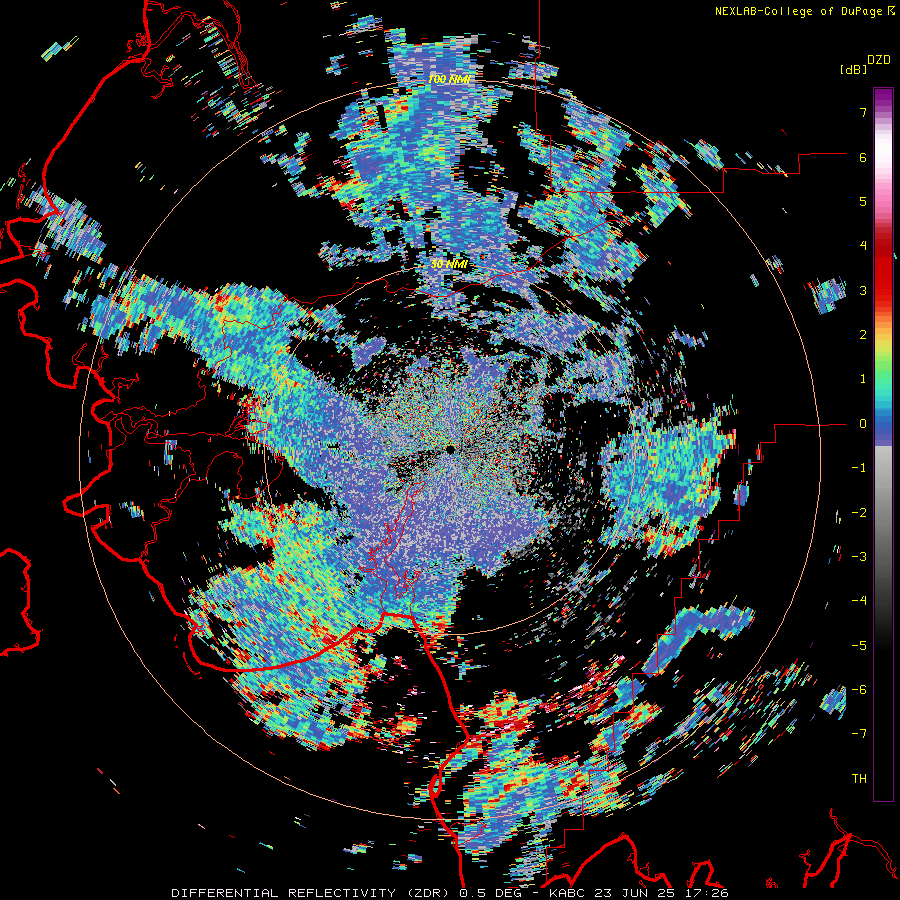
Task: Click the "3" value on the dB scale
Action: pyautogui.click(x=863, y=290)
